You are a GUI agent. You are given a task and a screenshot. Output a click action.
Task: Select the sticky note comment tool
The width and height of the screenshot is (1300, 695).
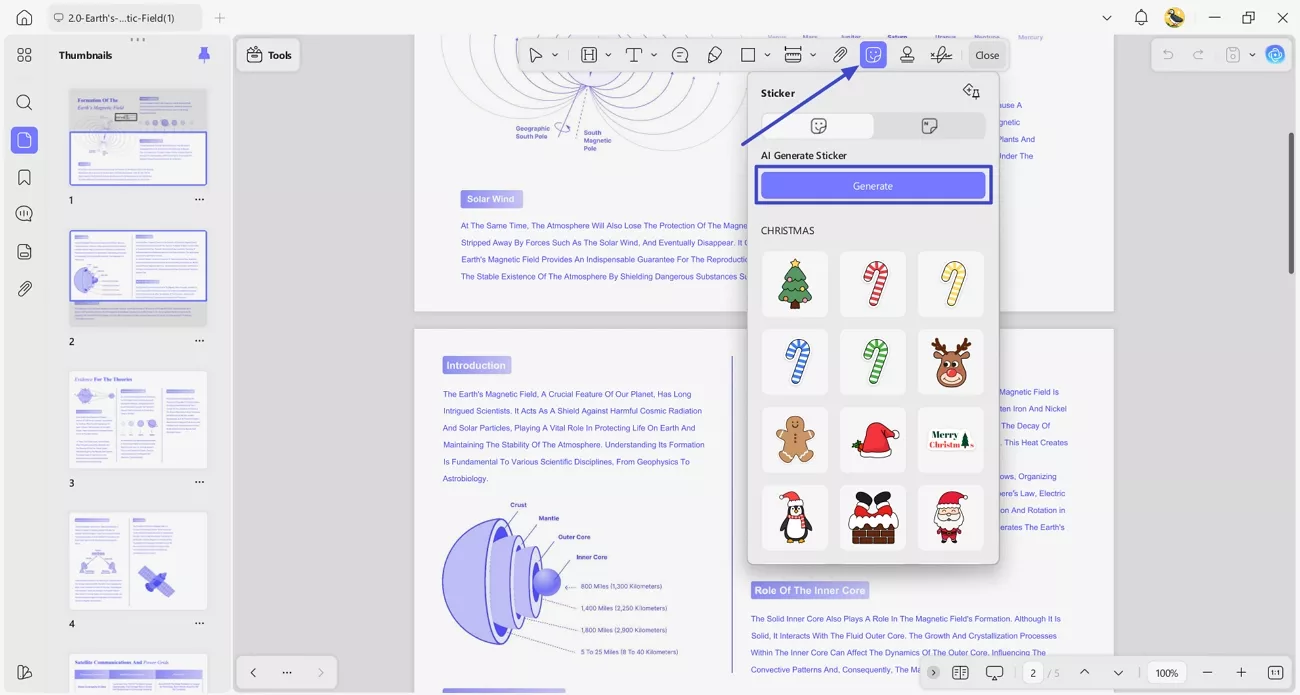click(680, 55)
